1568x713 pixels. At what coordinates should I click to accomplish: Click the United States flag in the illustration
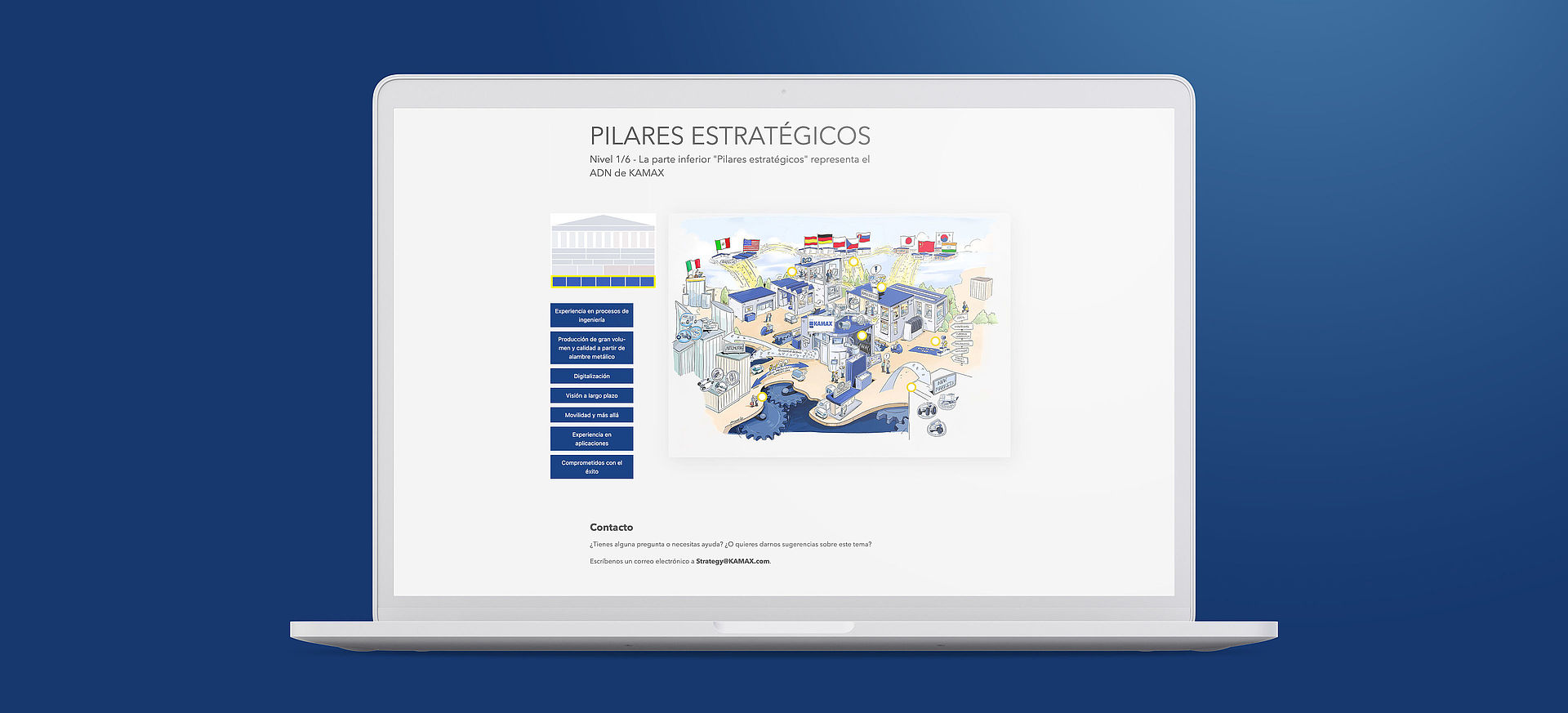pyautogui.click(x=751, y=244)
